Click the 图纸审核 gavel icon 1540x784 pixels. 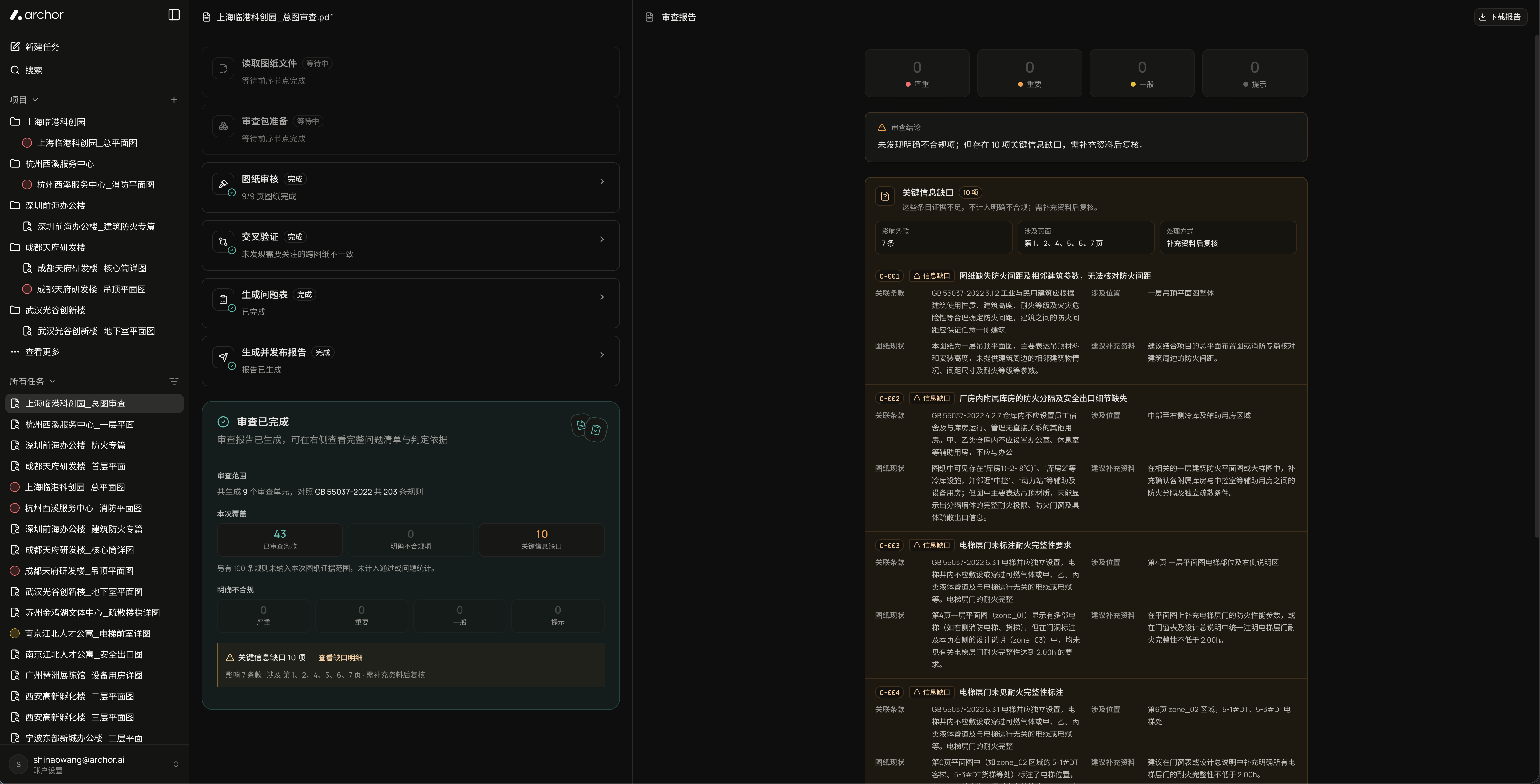[223, 184]
